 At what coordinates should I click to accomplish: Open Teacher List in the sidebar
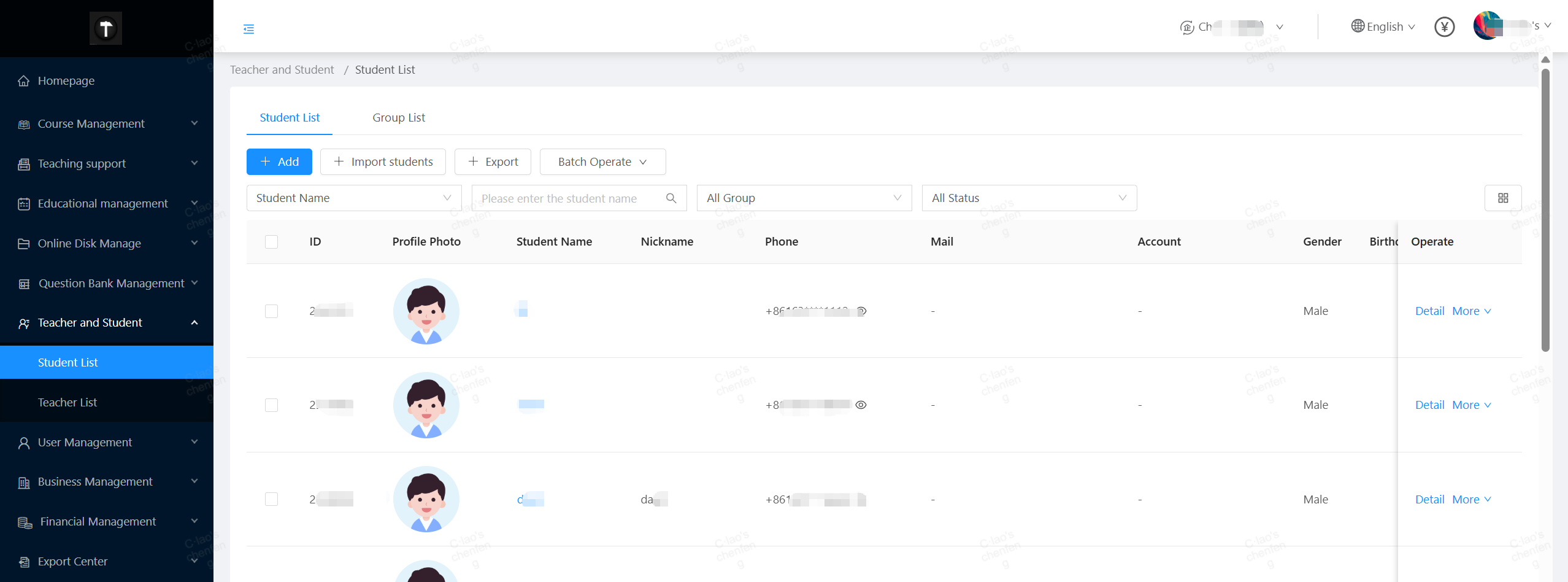(x=67, y=402)
